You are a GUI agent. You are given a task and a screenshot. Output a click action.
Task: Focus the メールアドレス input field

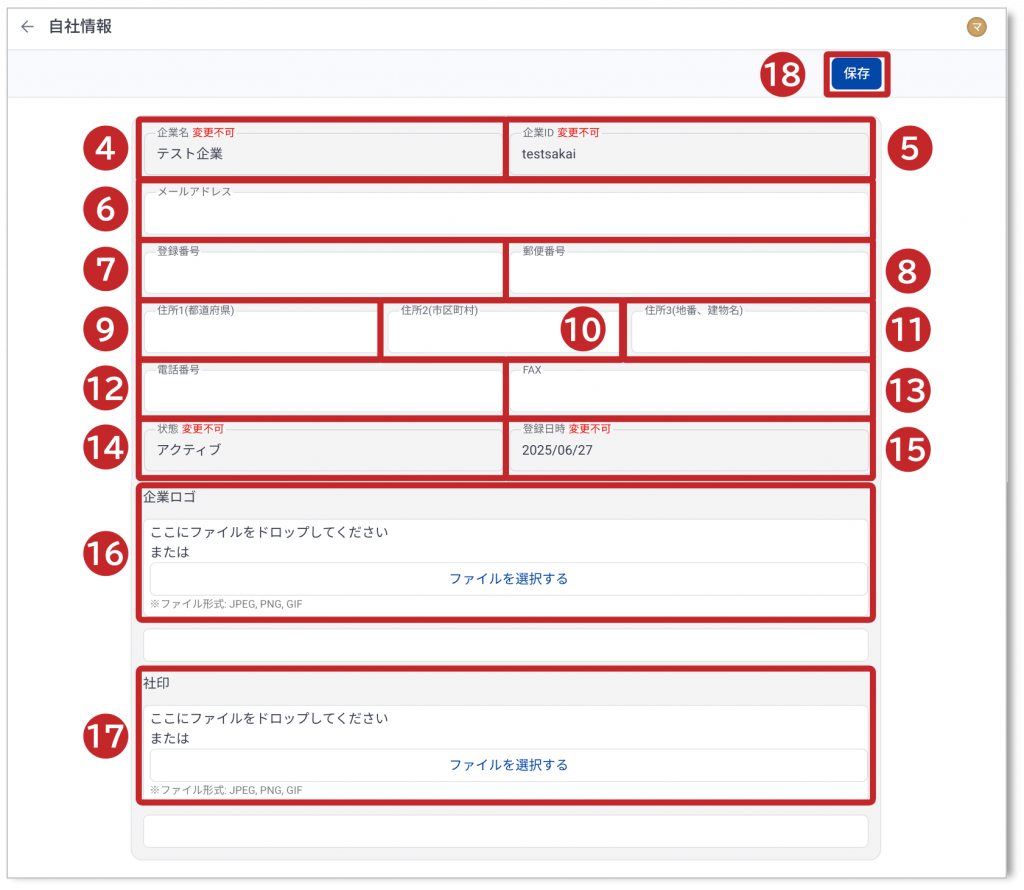click(506, 213)
